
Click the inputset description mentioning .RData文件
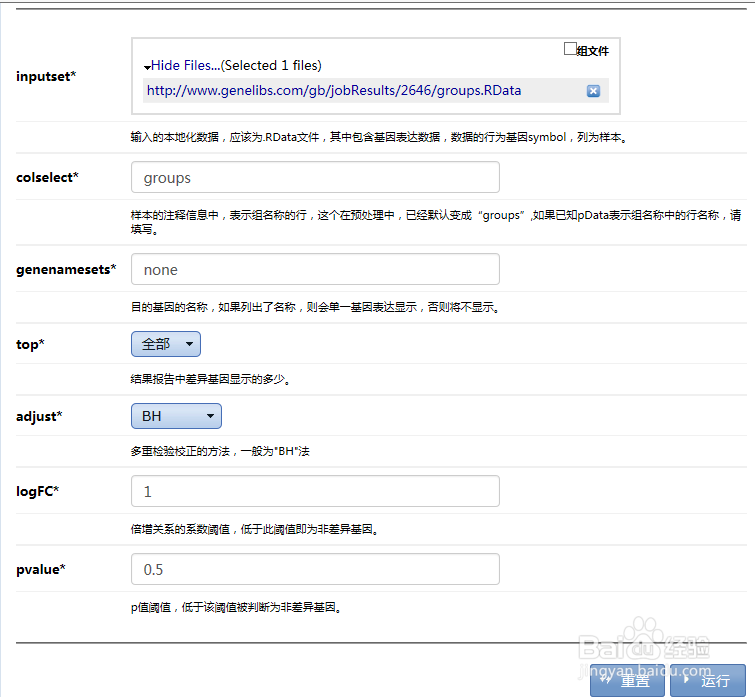(x=379, y=137)
